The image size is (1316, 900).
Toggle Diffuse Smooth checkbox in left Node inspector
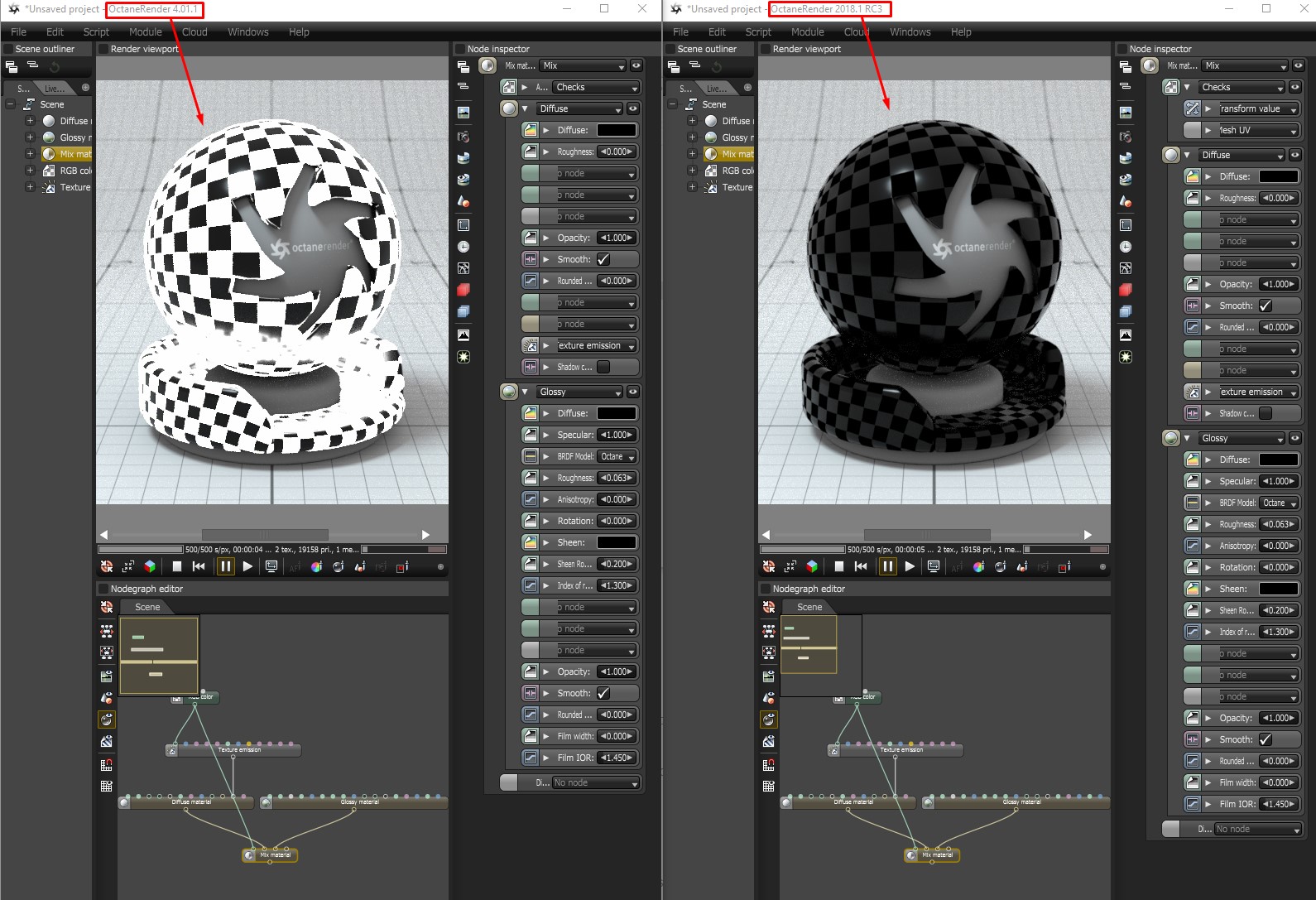[603, 259]
